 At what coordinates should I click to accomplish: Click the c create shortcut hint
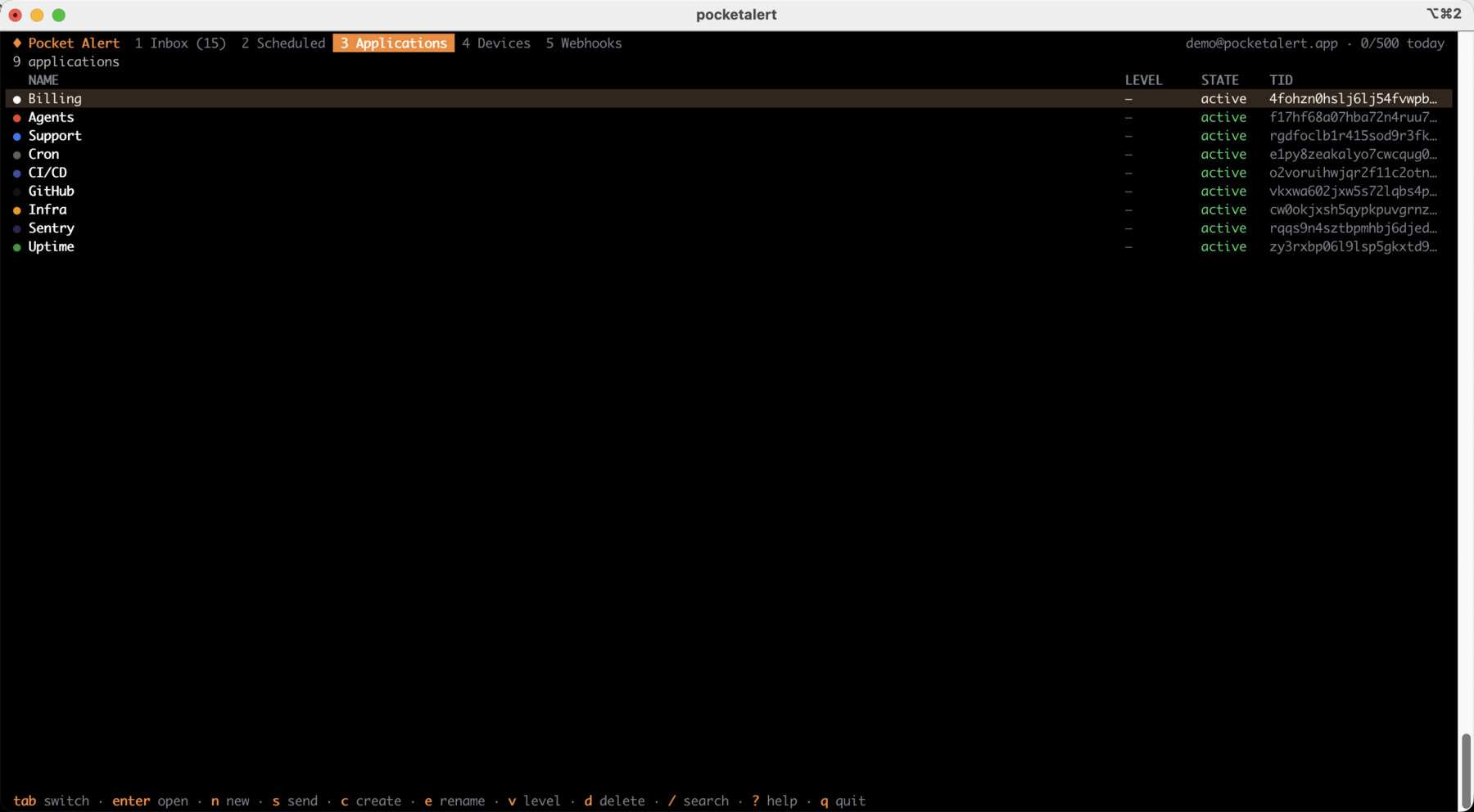point(371,801)
